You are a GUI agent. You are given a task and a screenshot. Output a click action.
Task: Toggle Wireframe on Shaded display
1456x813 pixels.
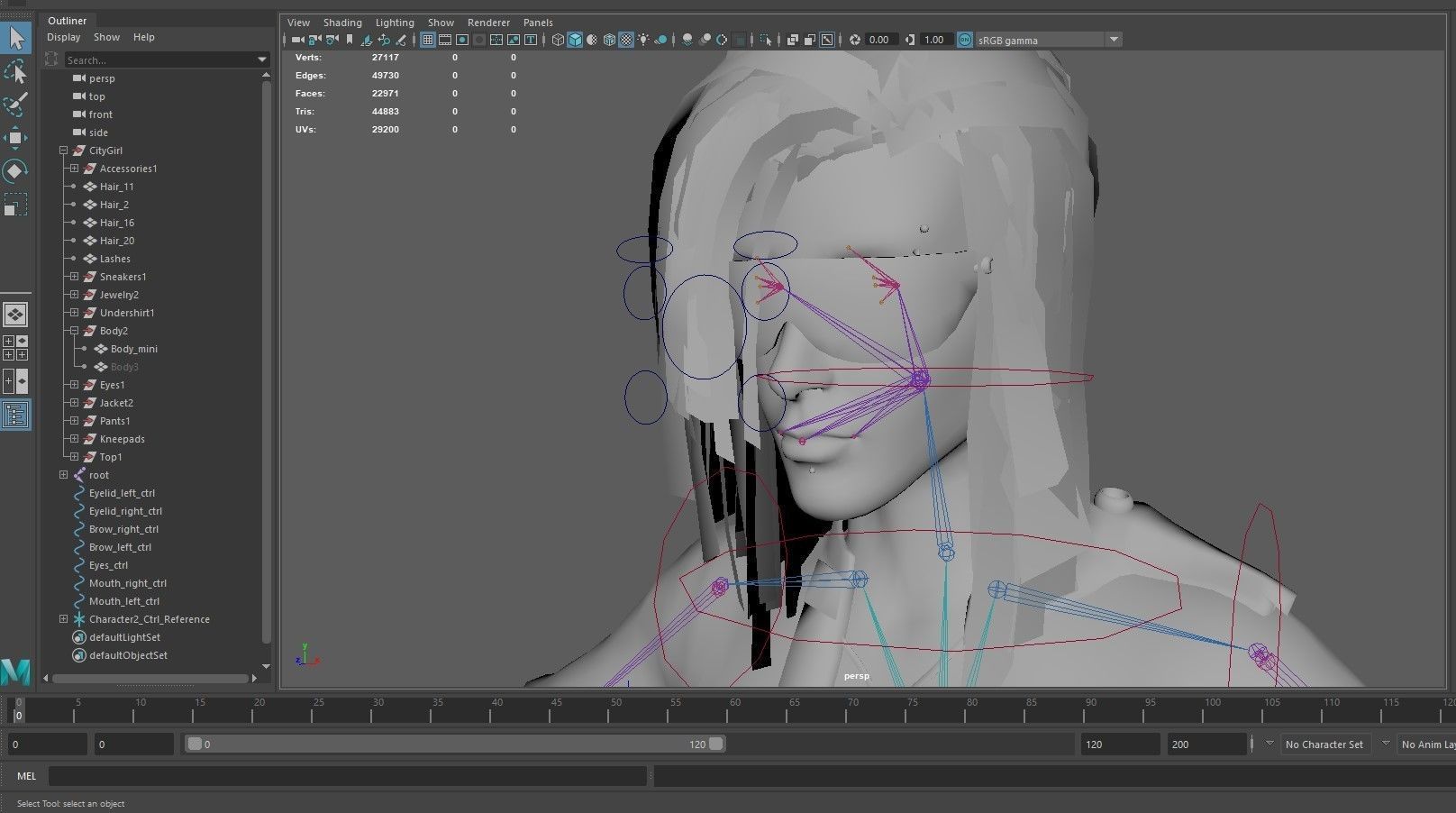point(609,40)
